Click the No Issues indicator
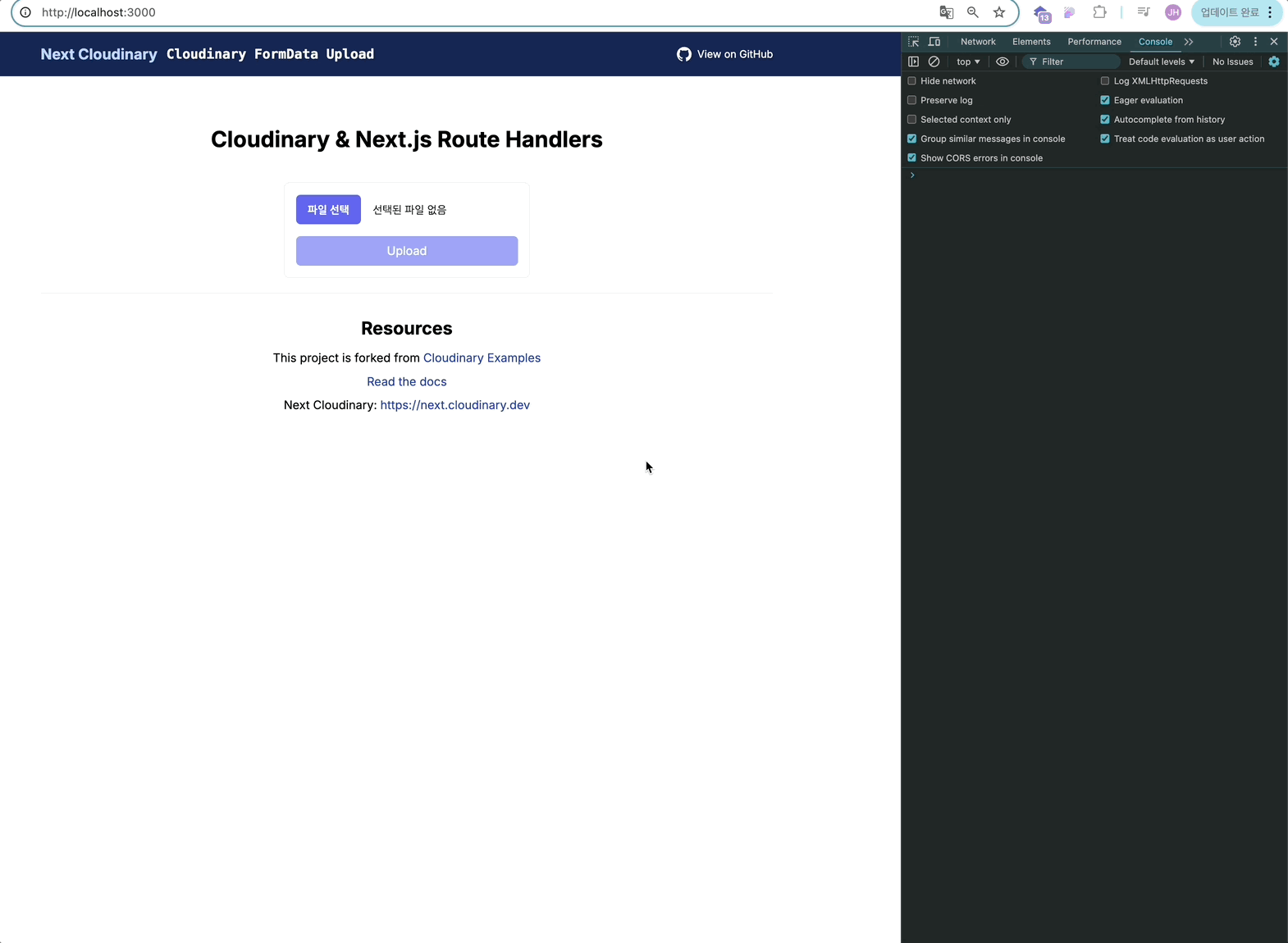 tap(1233, 61)
